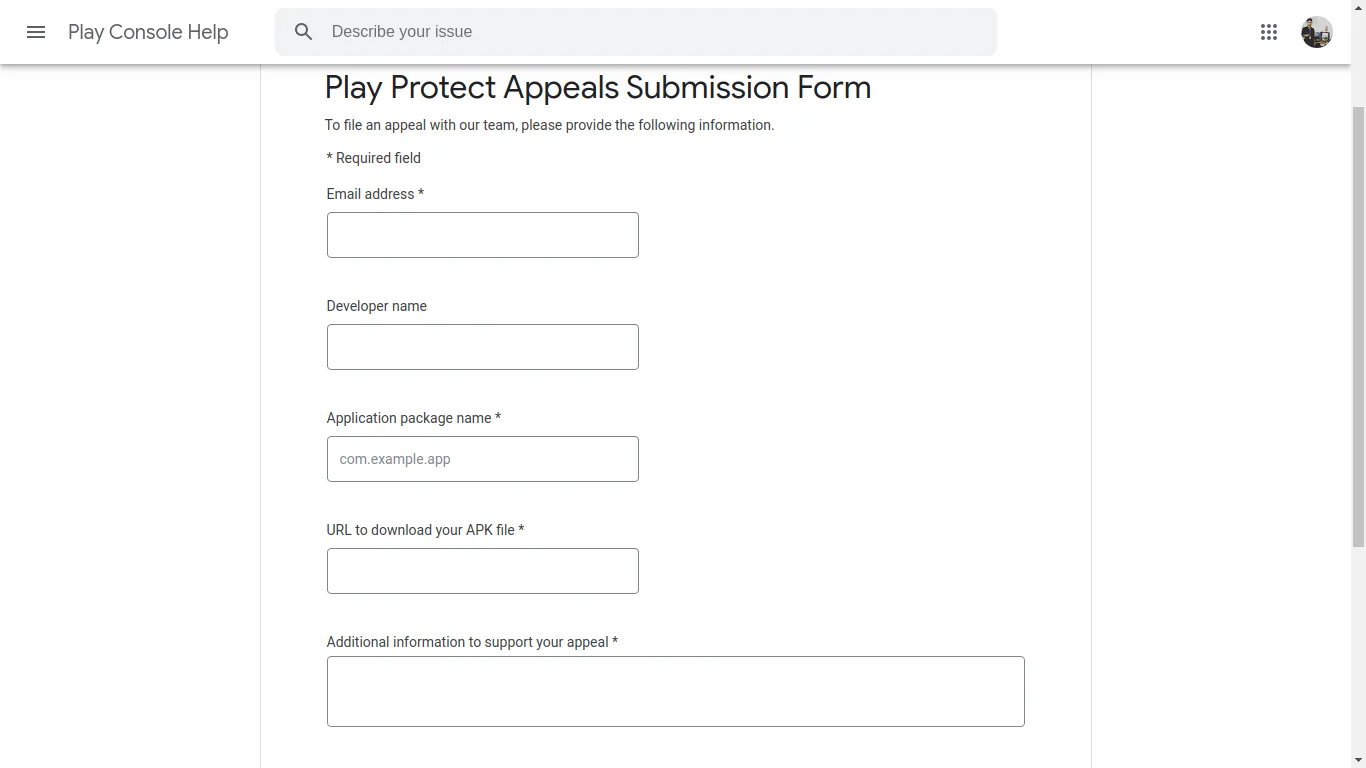Click the '* Required field' note
This screenshot has width=1366, height=768.
(x=374, y=158)
